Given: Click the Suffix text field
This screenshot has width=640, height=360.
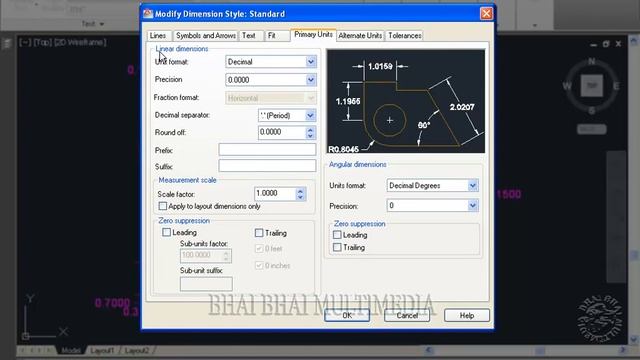Looking at the screenshot, I should tap(267, 166).
